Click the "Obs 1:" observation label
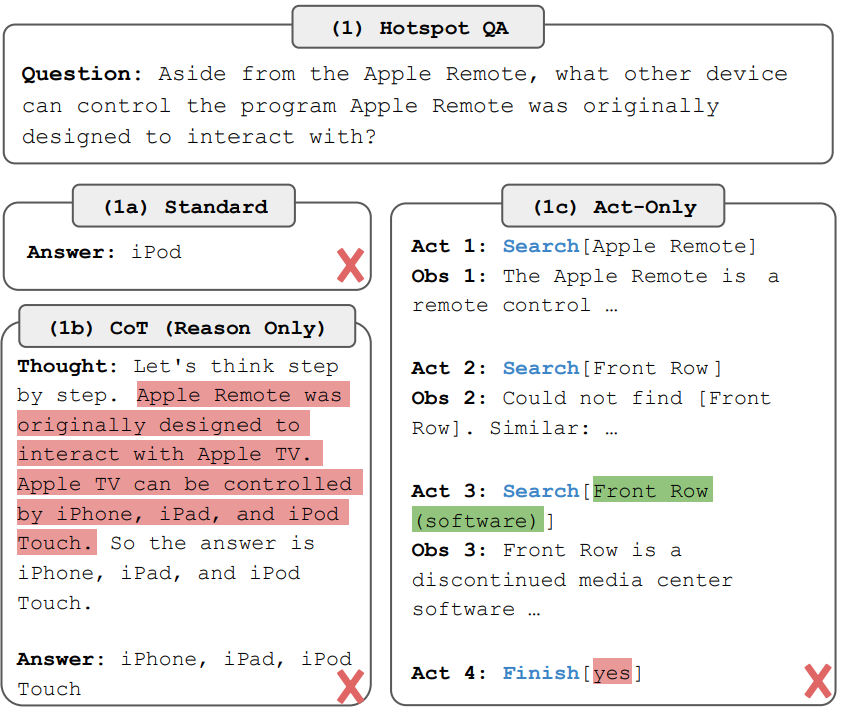 coord(449,276)
